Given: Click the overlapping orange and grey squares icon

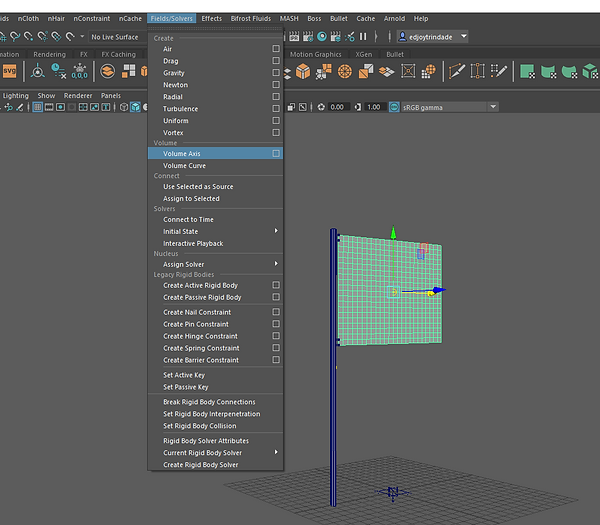Looking at the screenshot, I should coord(365,71).
